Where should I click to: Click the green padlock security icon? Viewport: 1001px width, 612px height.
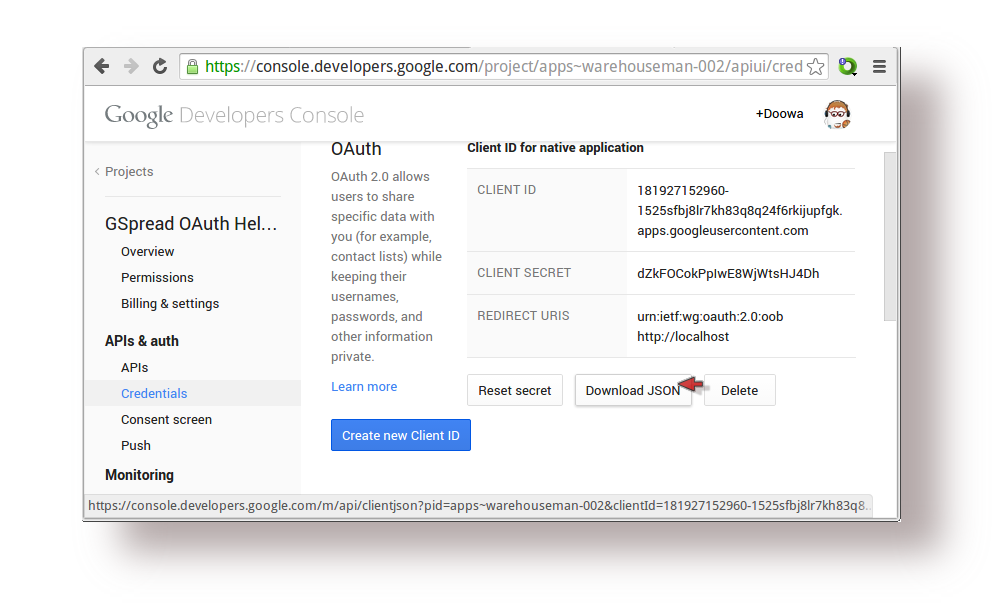[x=192, y=66]
